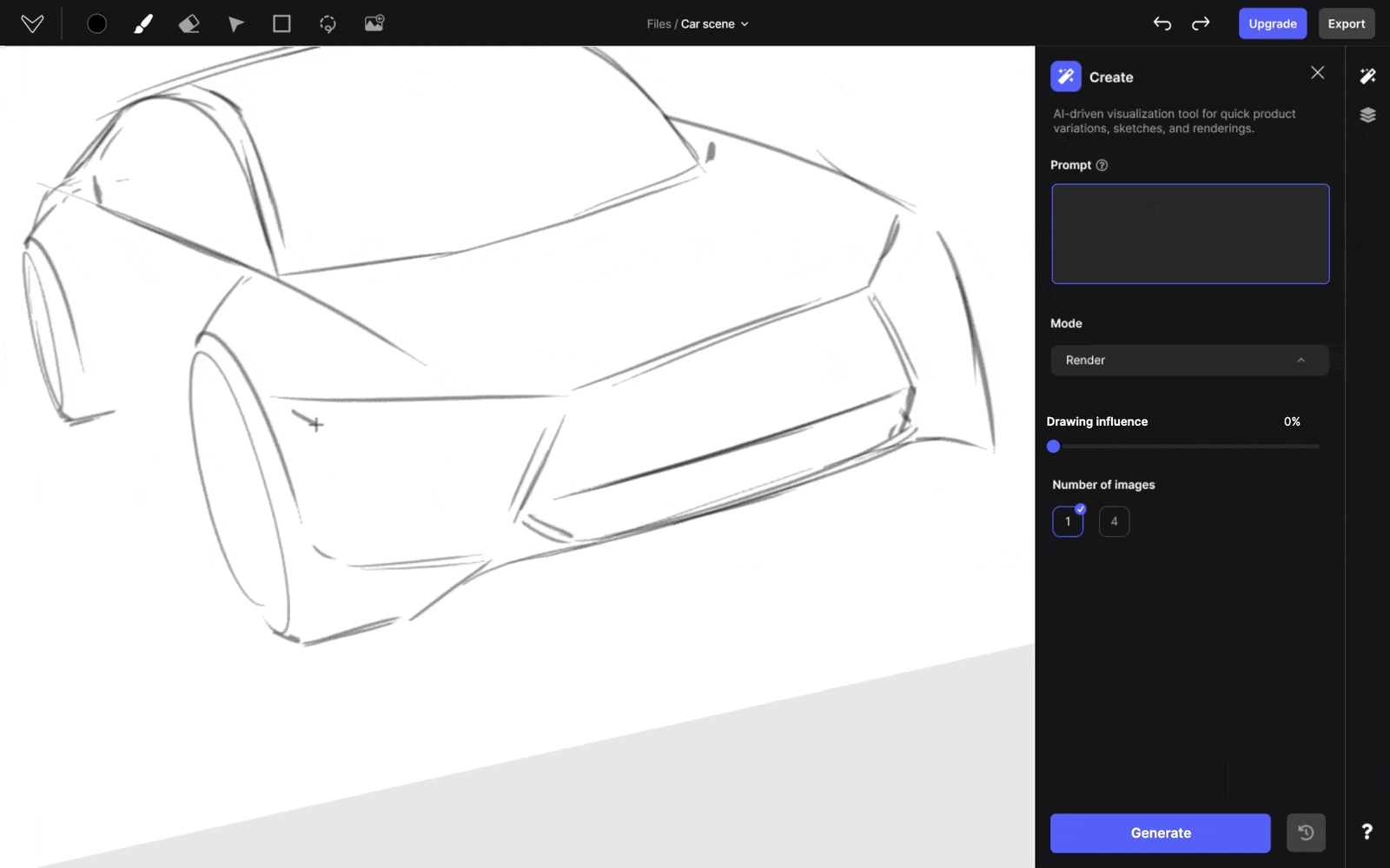
Task: Select 1 as number of images
Action: pyautogui.click(x=1068, y=521)
